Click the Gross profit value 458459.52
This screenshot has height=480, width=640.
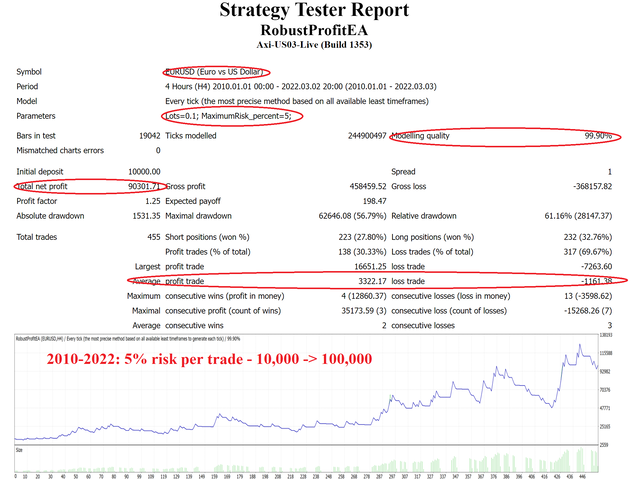(x=368, y=186)
